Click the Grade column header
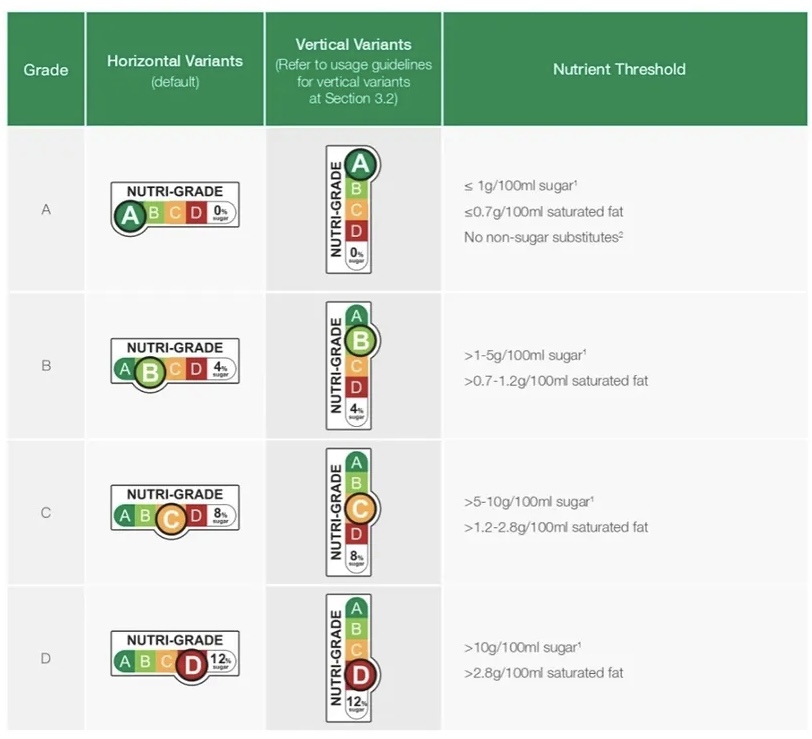 click(x=46, y=70)
